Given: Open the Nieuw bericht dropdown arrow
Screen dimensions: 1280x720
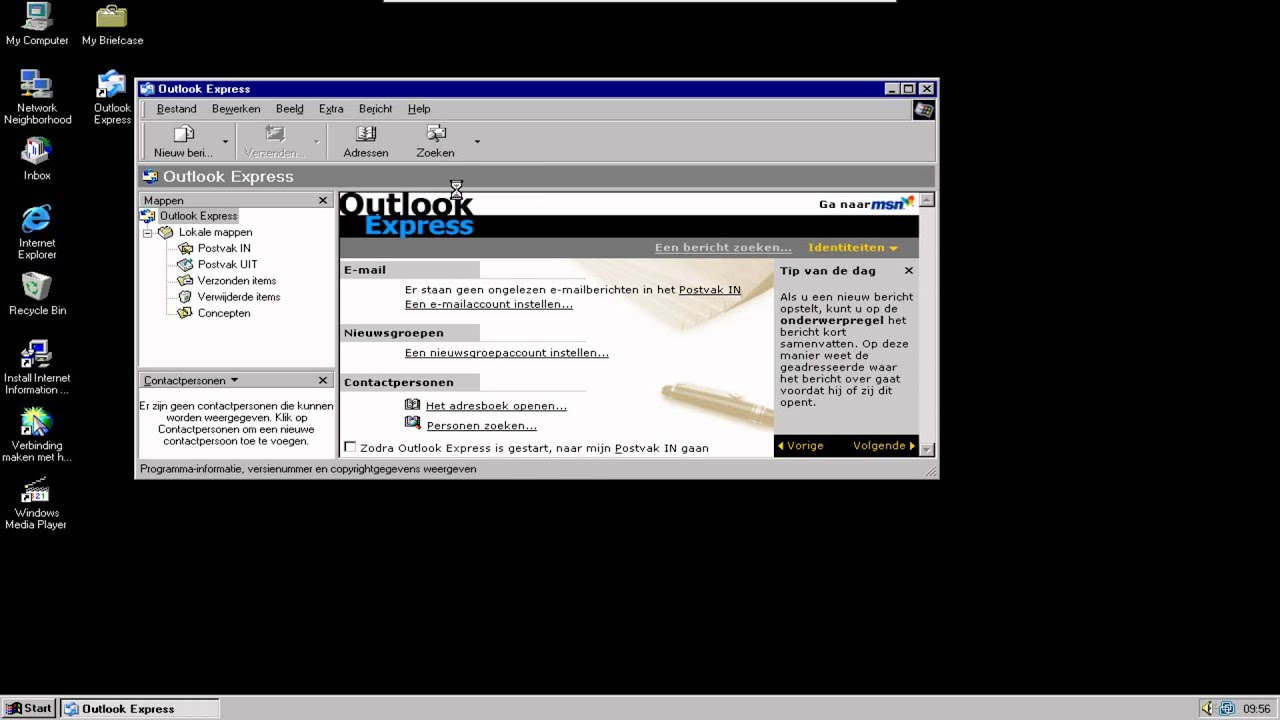Looking at the screenshot, I should (225, 142).
